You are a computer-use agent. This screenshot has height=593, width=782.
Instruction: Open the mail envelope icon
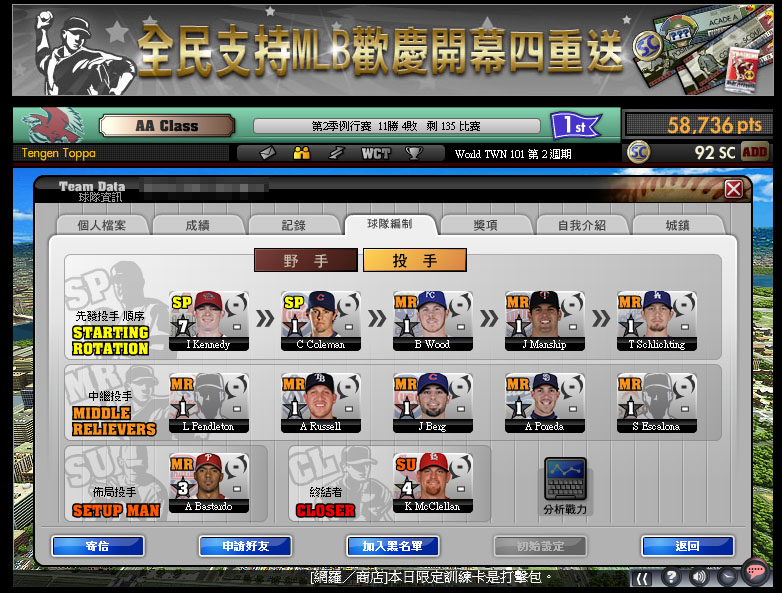coord(267,153)
